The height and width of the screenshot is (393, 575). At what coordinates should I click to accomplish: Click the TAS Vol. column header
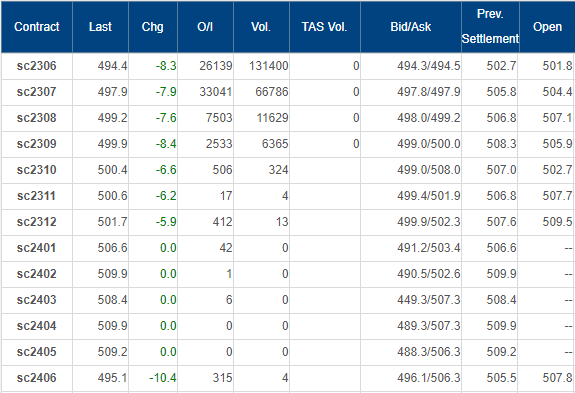[x=325, y=27]
